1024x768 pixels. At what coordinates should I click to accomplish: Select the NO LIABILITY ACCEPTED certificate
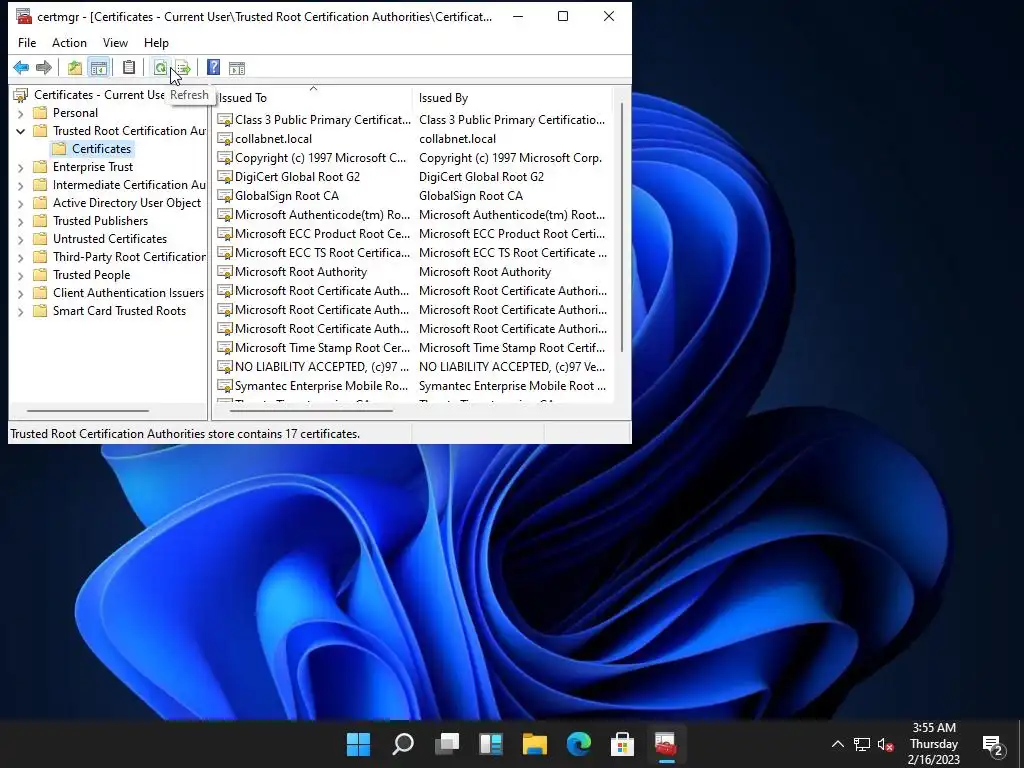tap(321, 367)
